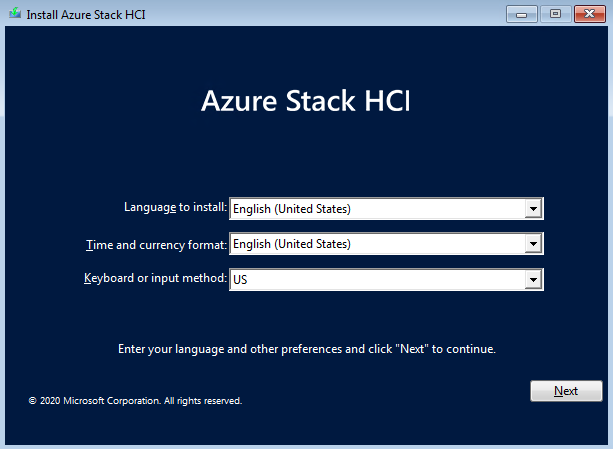Click the "Enter your language" instruction text
Viewport: 613px width, 449px height.
[306, 350]
